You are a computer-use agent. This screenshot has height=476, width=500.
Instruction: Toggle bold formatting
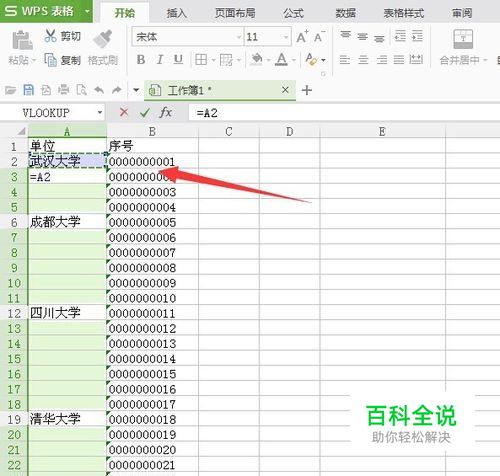(x=141, y=60)
